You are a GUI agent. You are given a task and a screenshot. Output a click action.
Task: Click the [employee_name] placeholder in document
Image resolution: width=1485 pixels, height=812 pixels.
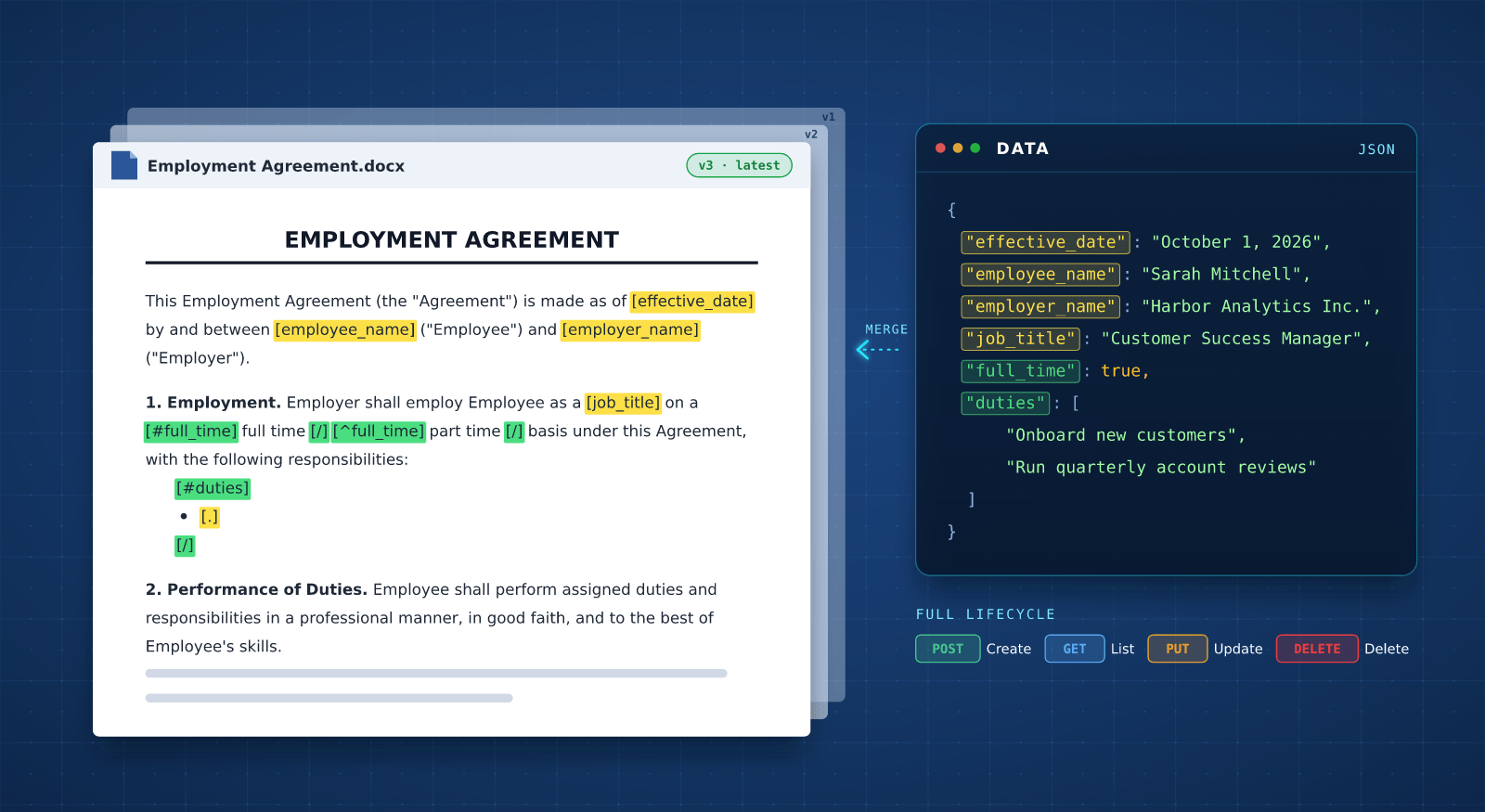click(x=345, y=330)
